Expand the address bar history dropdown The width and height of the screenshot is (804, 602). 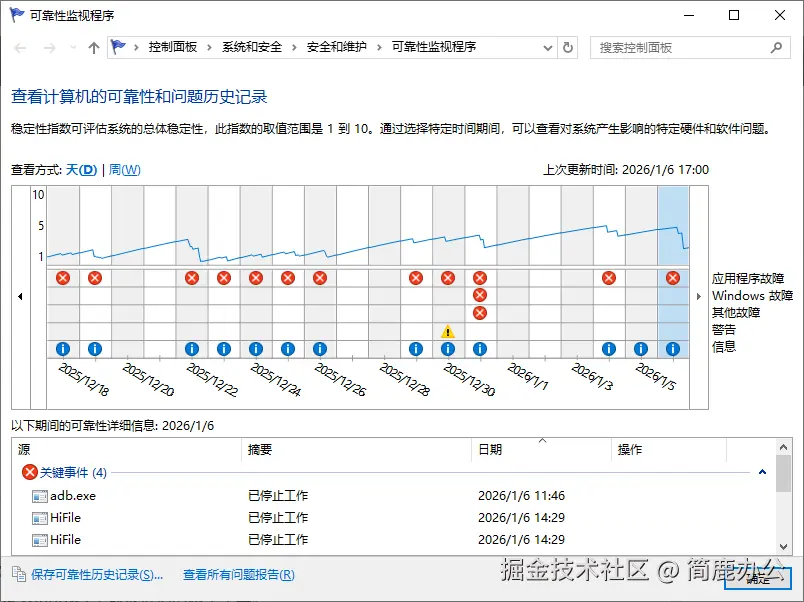[548, 48]
